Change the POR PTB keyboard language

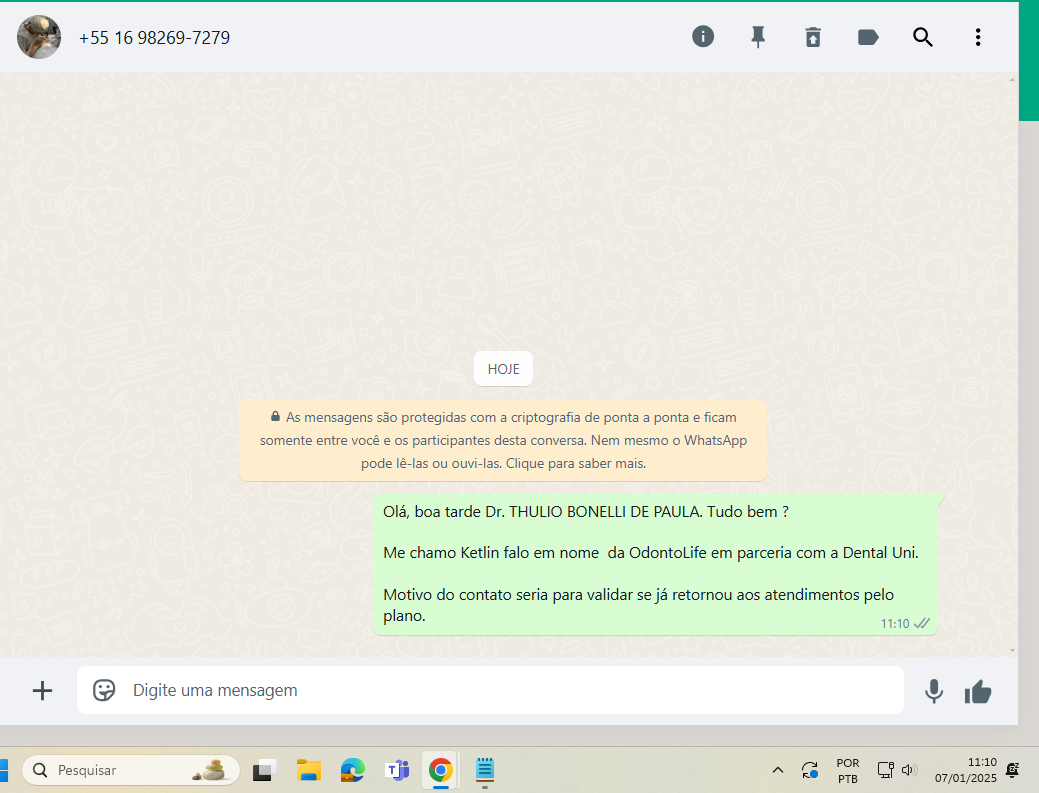pyautogui.click(x=848, y=770)
